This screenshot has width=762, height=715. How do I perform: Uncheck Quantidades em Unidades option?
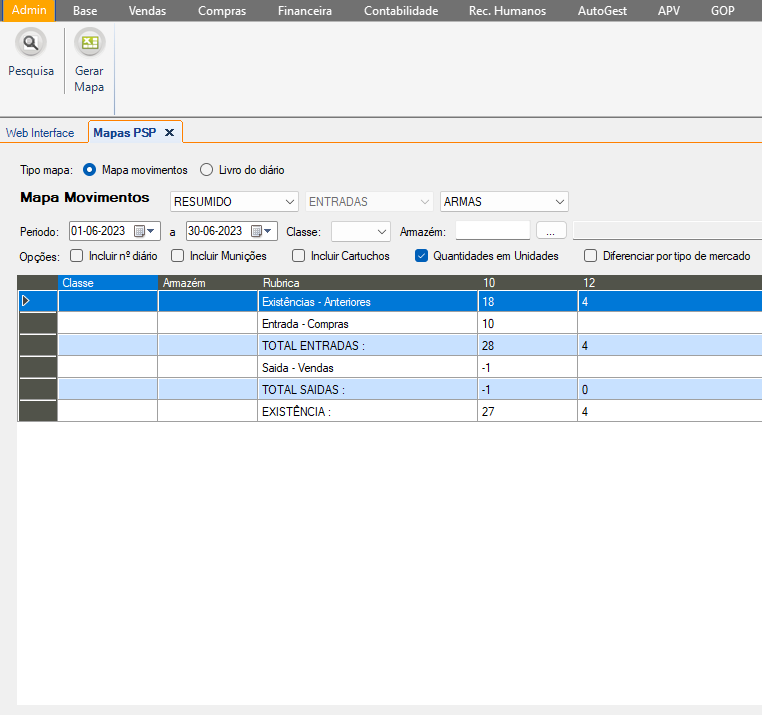click(x=421, y=256)
